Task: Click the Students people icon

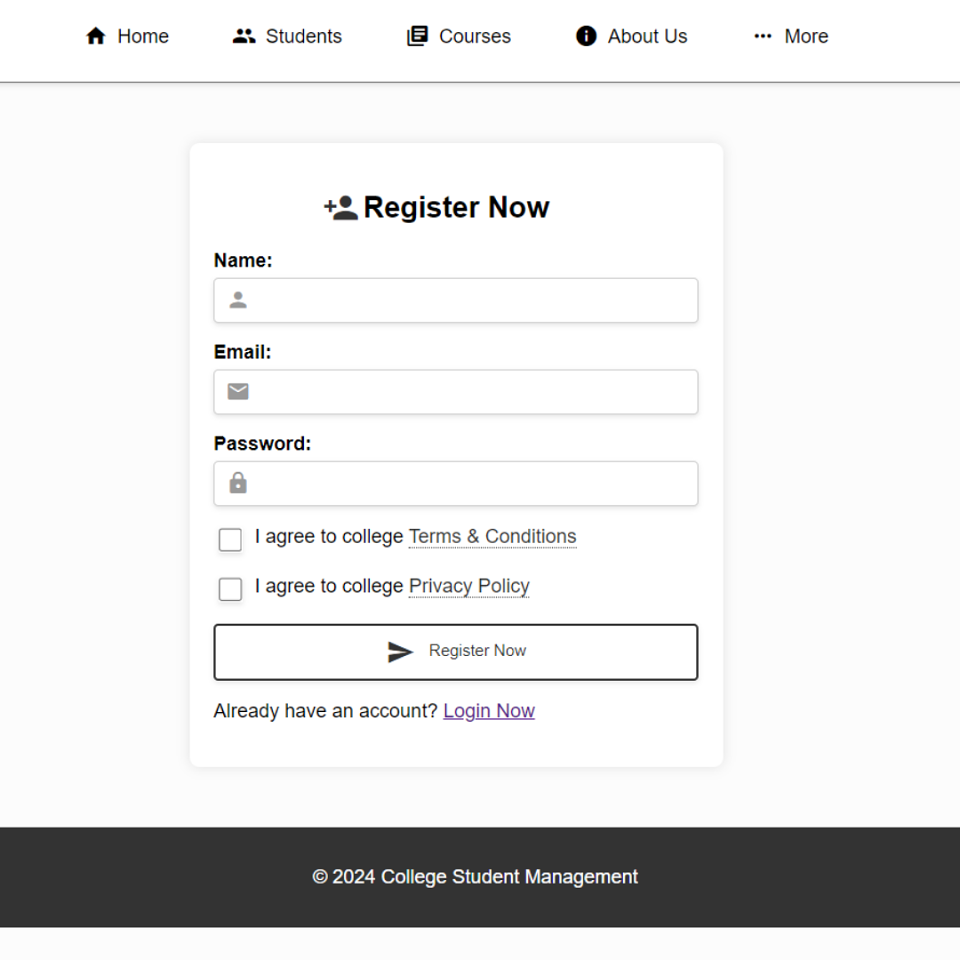Action: point(244,36)
